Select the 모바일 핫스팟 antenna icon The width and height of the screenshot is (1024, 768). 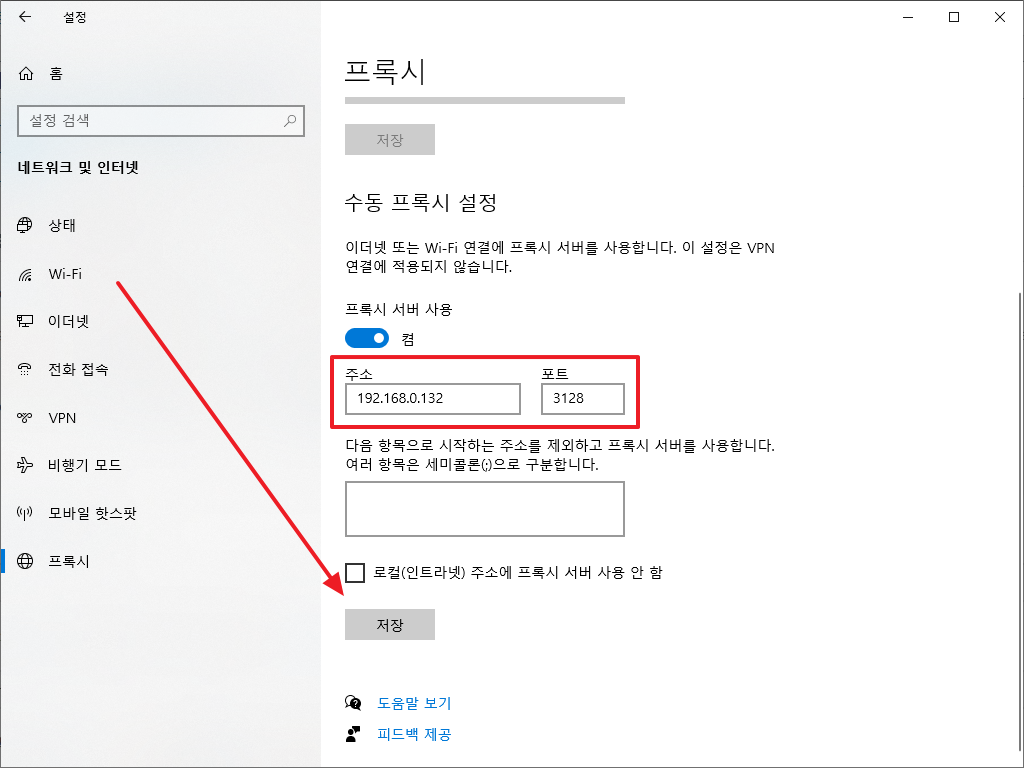coord(25,513)
